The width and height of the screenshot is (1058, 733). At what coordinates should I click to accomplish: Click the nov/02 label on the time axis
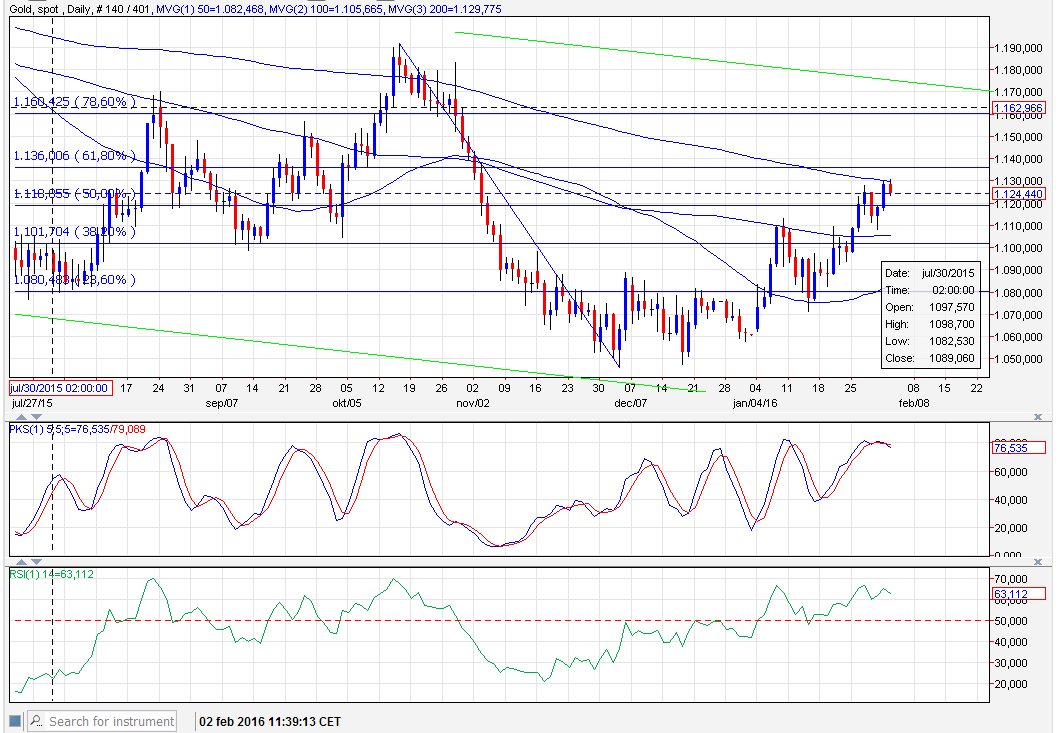click(473, 403)
